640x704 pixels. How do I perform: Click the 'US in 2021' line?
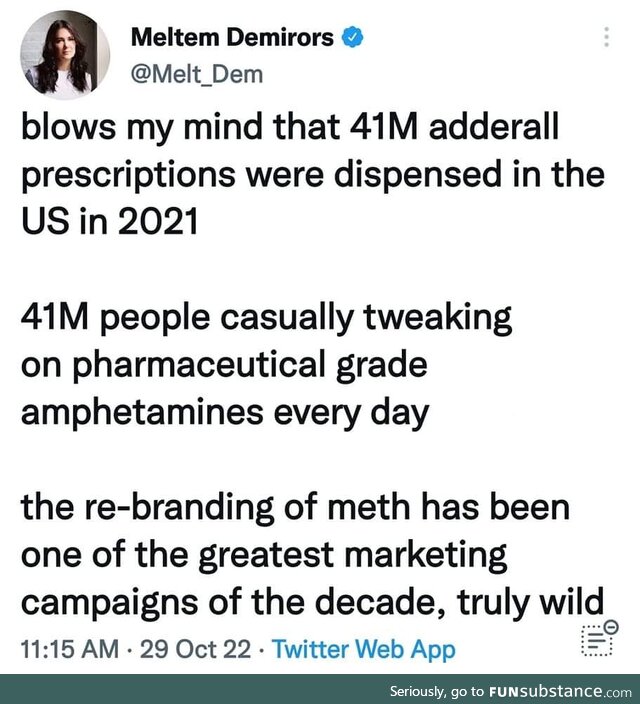(110, 221)
